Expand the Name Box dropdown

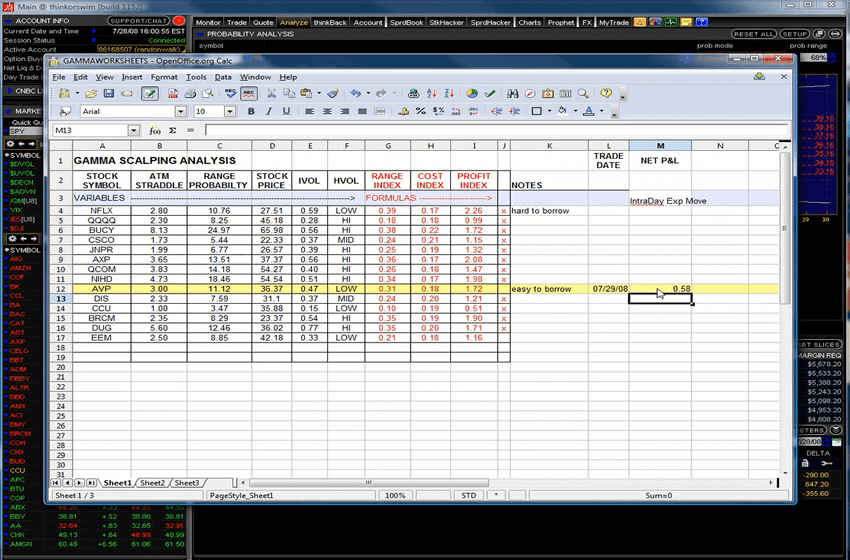click(133, 130)
